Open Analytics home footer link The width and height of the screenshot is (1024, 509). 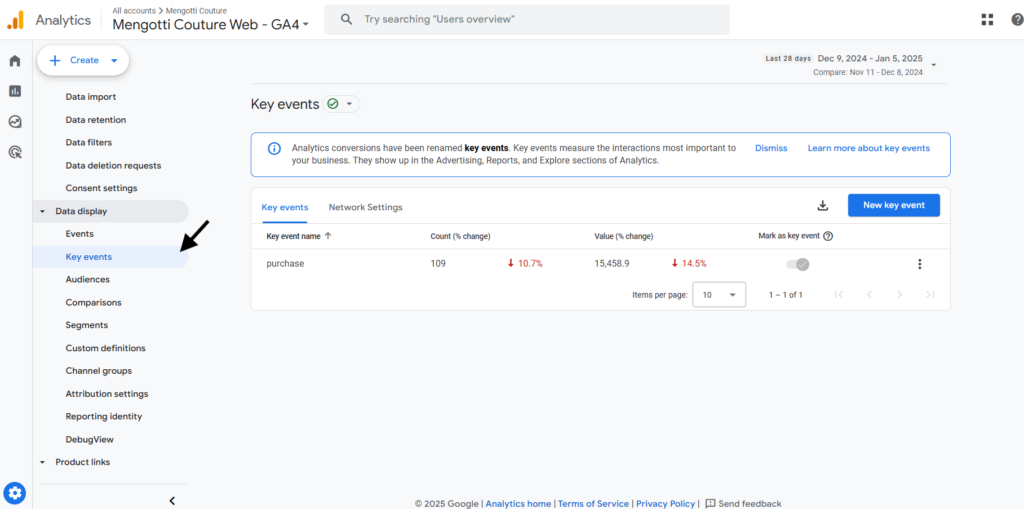[519, 504]
